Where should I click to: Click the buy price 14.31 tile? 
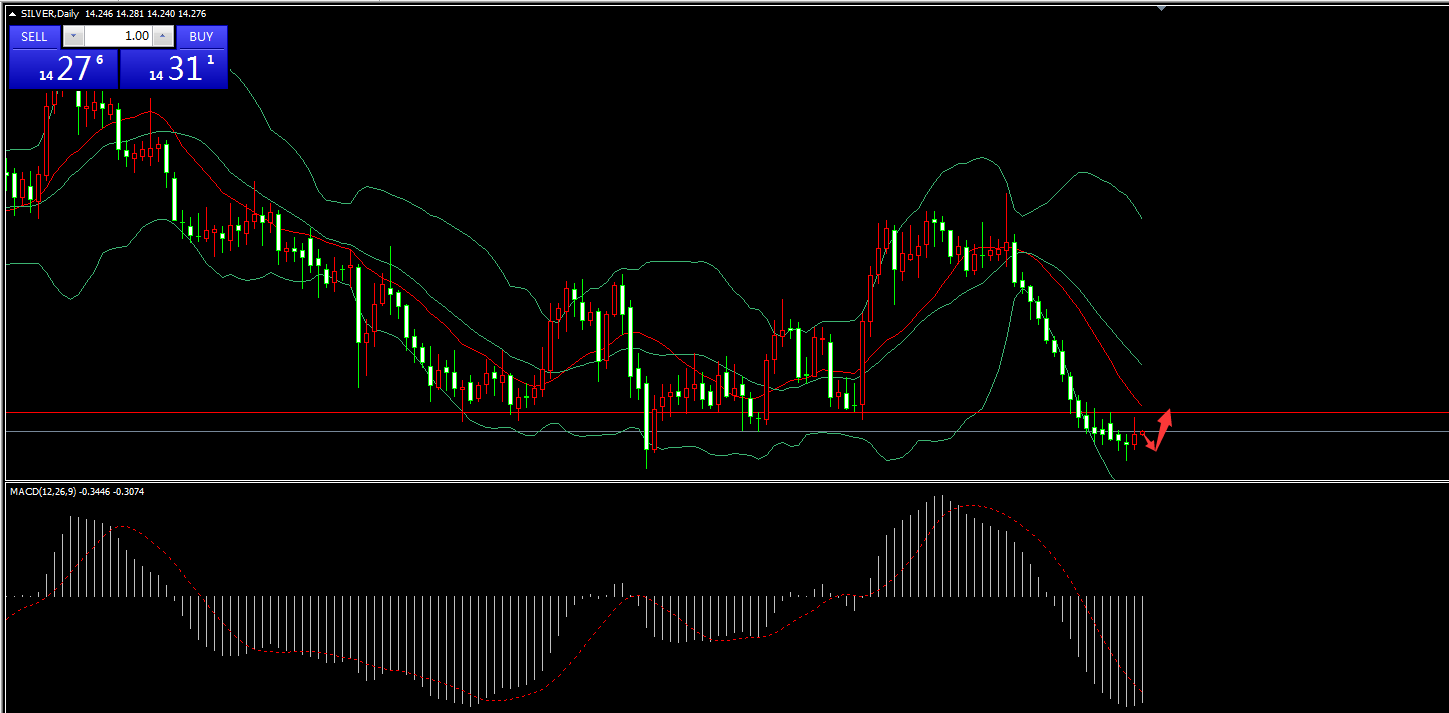[x=174, y=69]
